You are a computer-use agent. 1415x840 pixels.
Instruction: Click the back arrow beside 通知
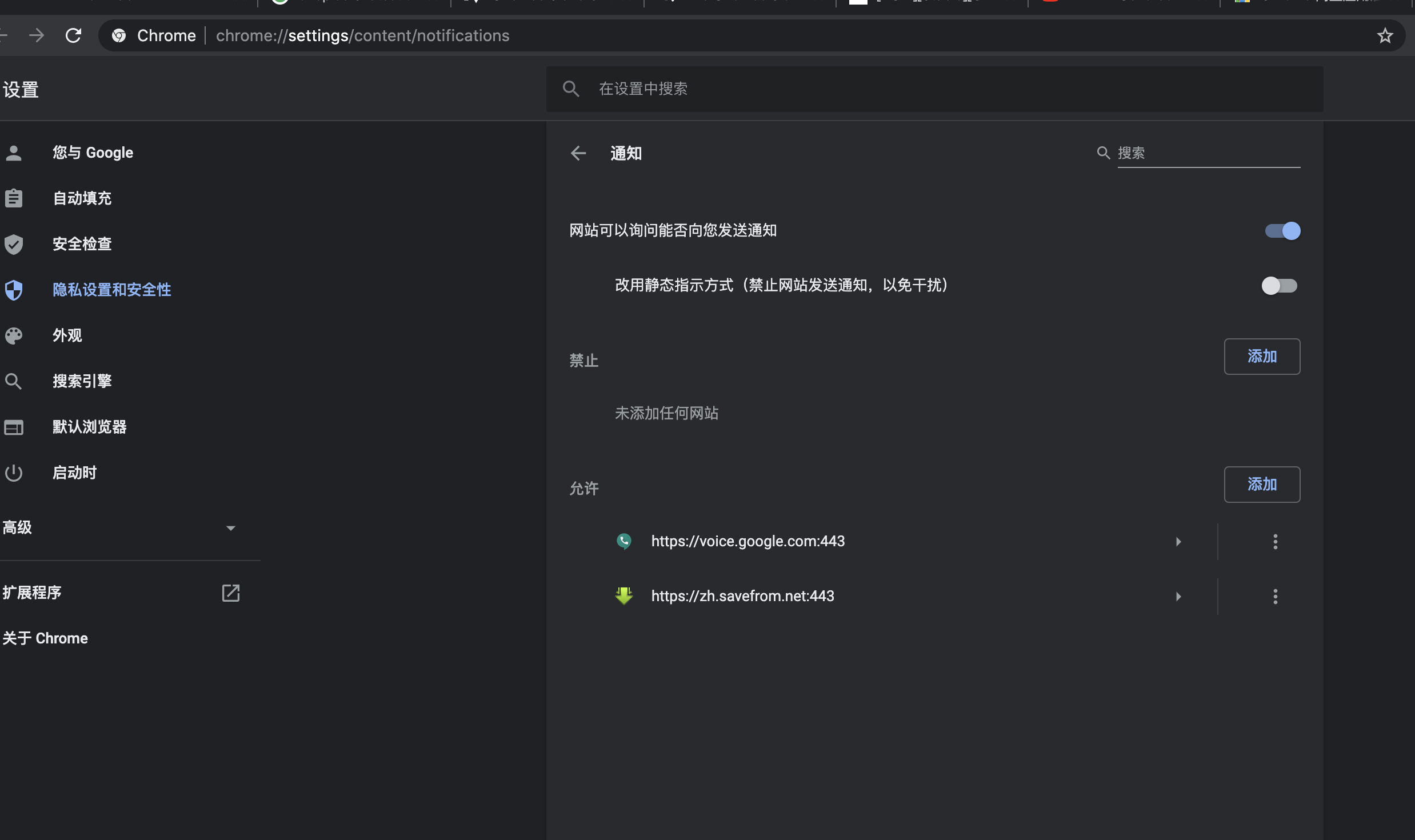[x=578, y=153]
